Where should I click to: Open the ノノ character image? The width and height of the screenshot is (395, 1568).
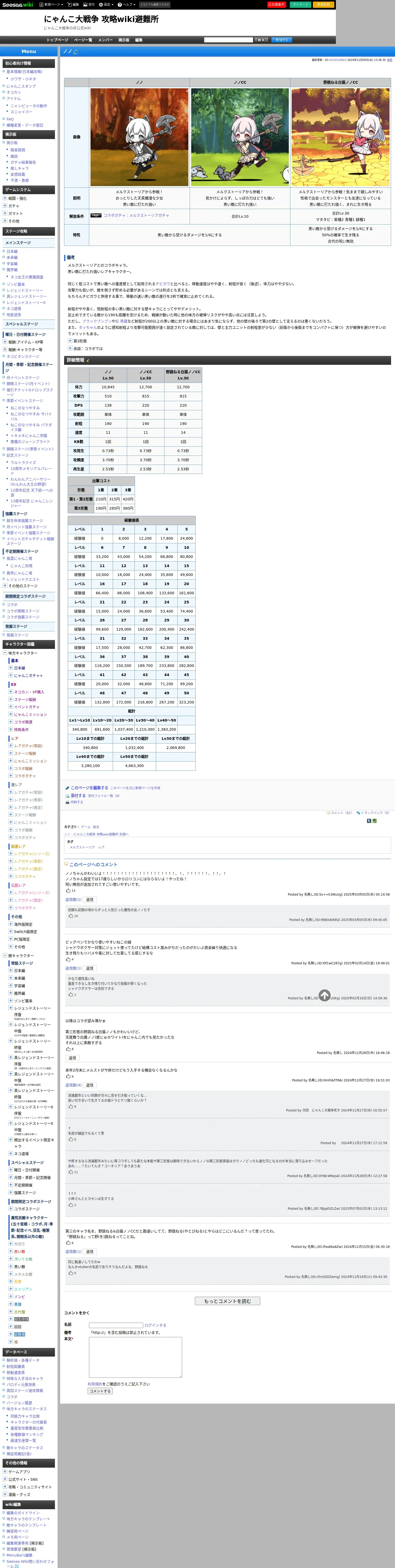click(x=139, y=137)
